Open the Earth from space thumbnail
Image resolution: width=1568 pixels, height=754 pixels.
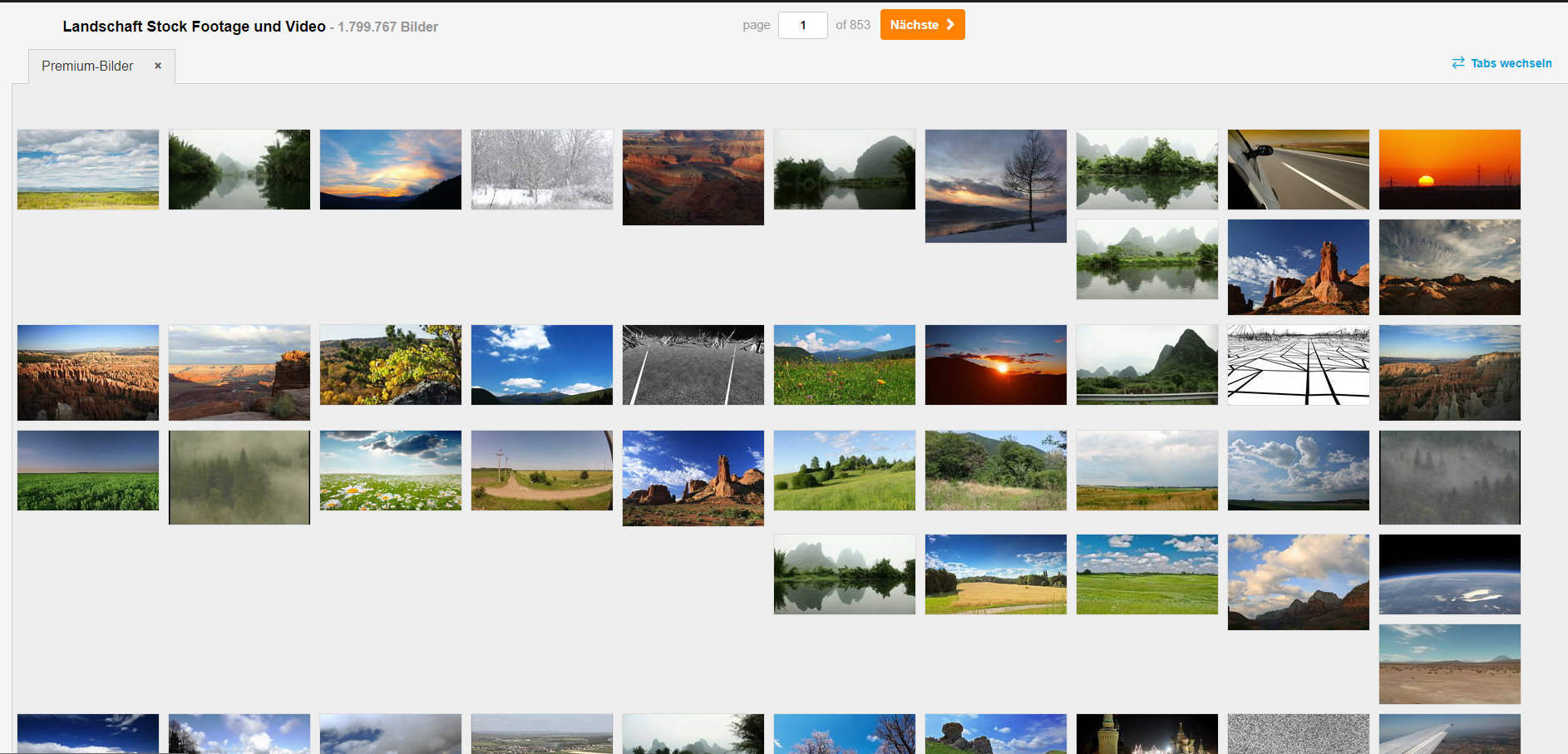tap(1450, 574)
